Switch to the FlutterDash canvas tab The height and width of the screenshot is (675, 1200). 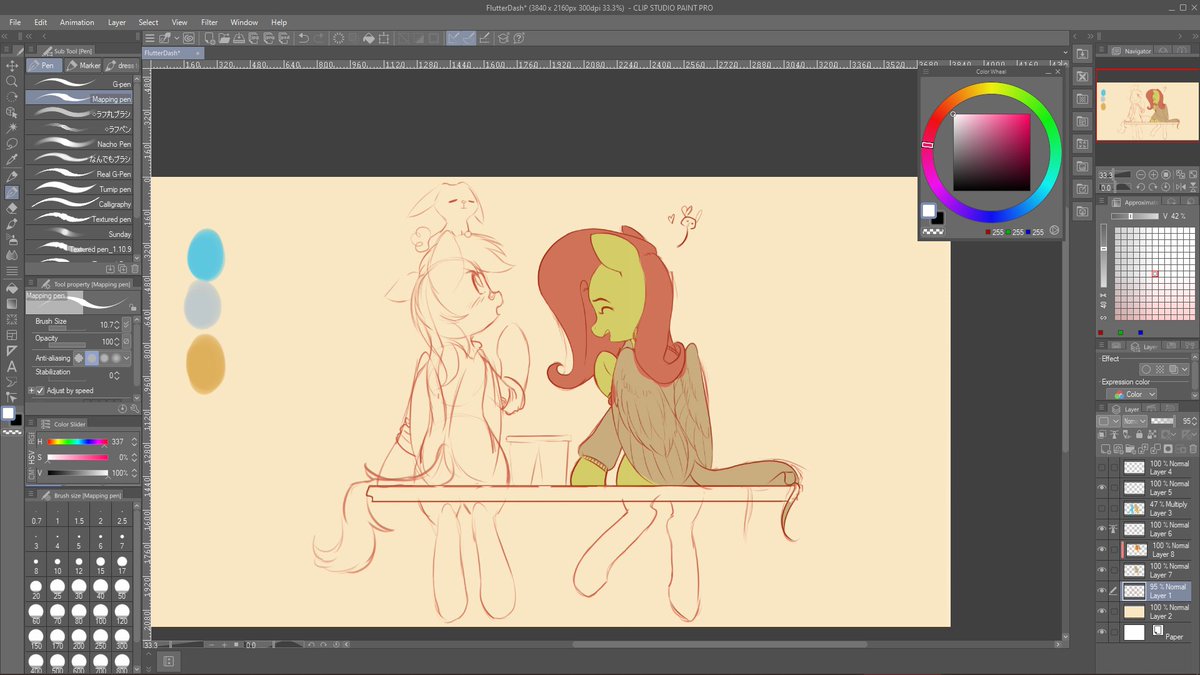tap(172, 53)
